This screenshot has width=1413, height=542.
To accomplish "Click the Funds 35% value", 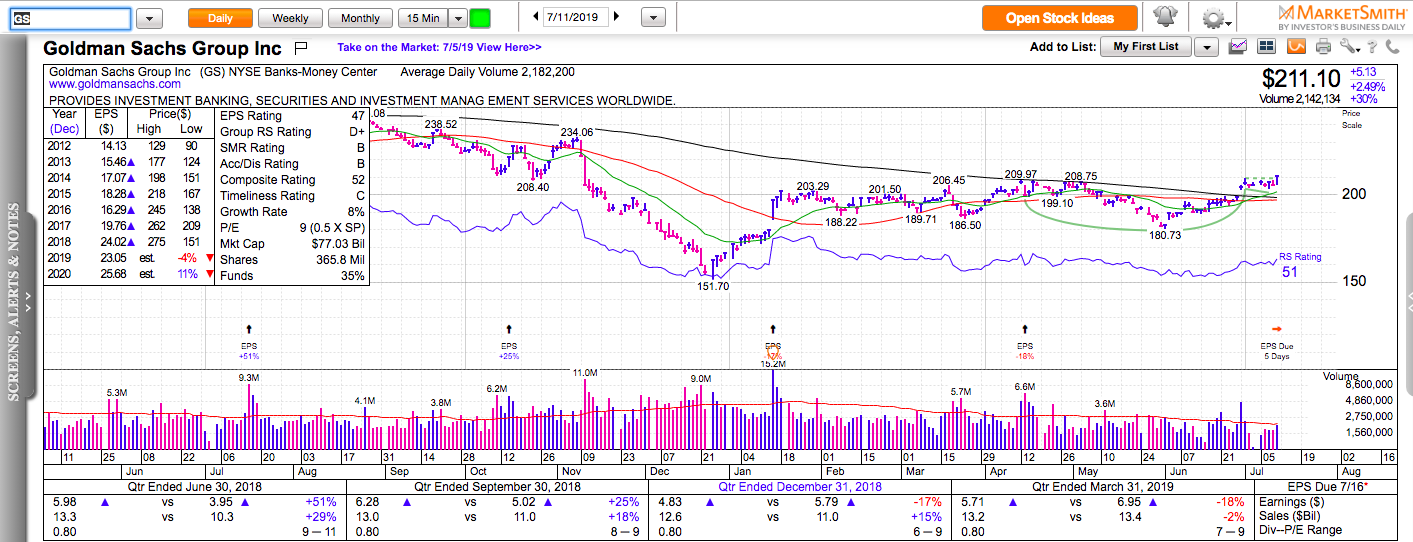I will pyautogui.click(x=352, y=276).
